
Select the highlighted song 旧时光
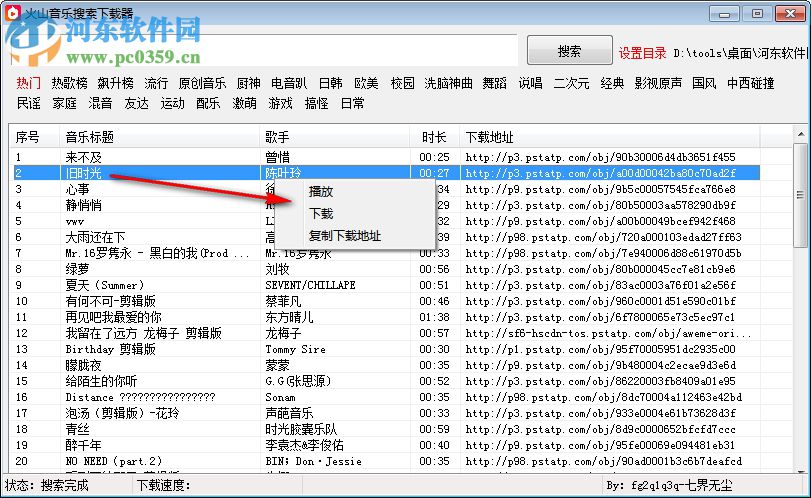pos(385,173)
